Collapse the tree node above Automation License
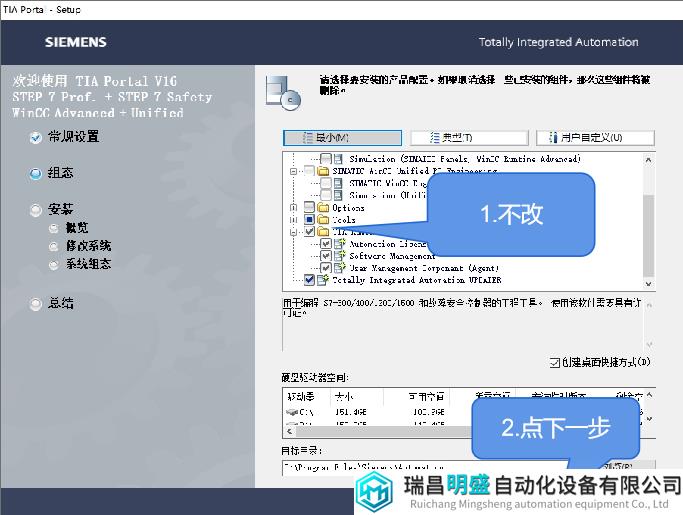Viewport: 683px width, 515px height. pos(294,232)
